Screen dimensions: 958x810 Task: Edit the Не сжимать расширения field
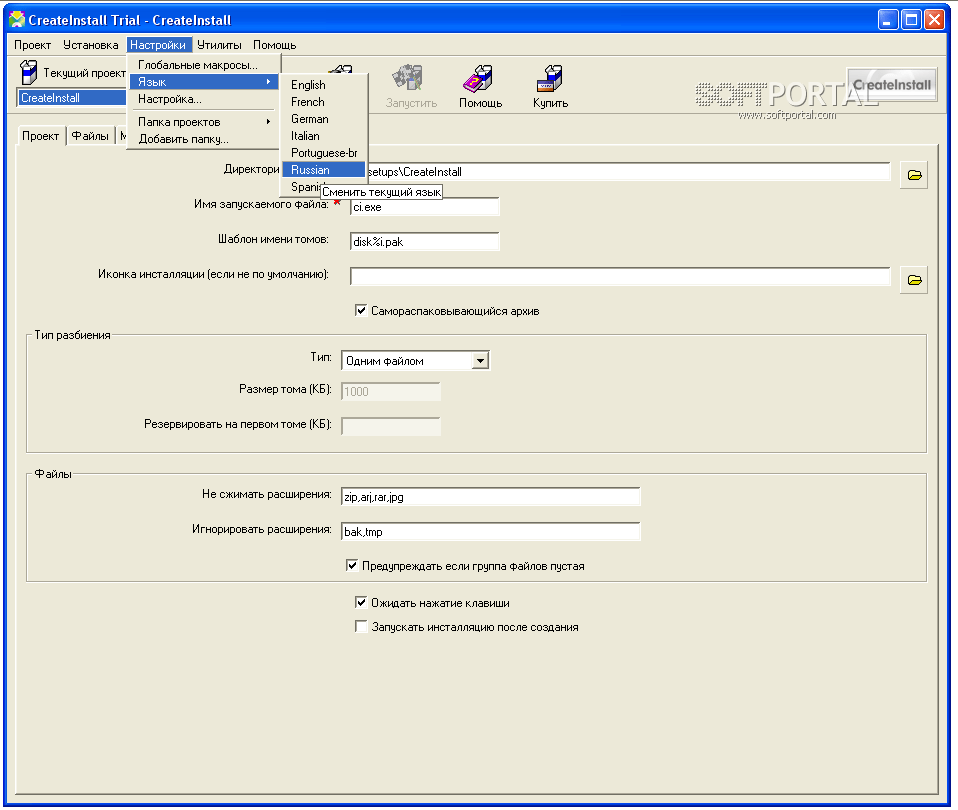click(x=491, y=497)
